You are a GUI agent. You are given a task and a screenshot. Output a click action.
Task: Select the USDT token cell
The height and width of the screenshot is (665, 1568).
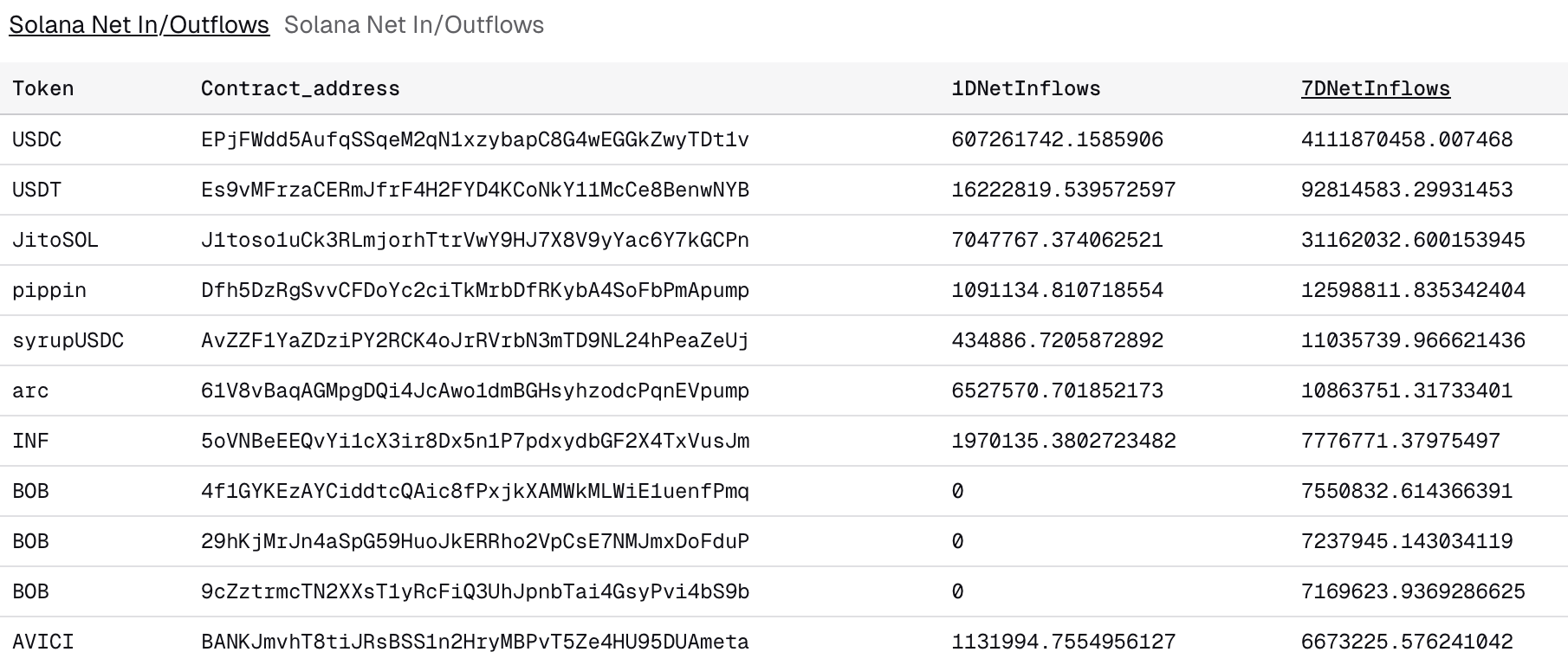tap(37, 190)
